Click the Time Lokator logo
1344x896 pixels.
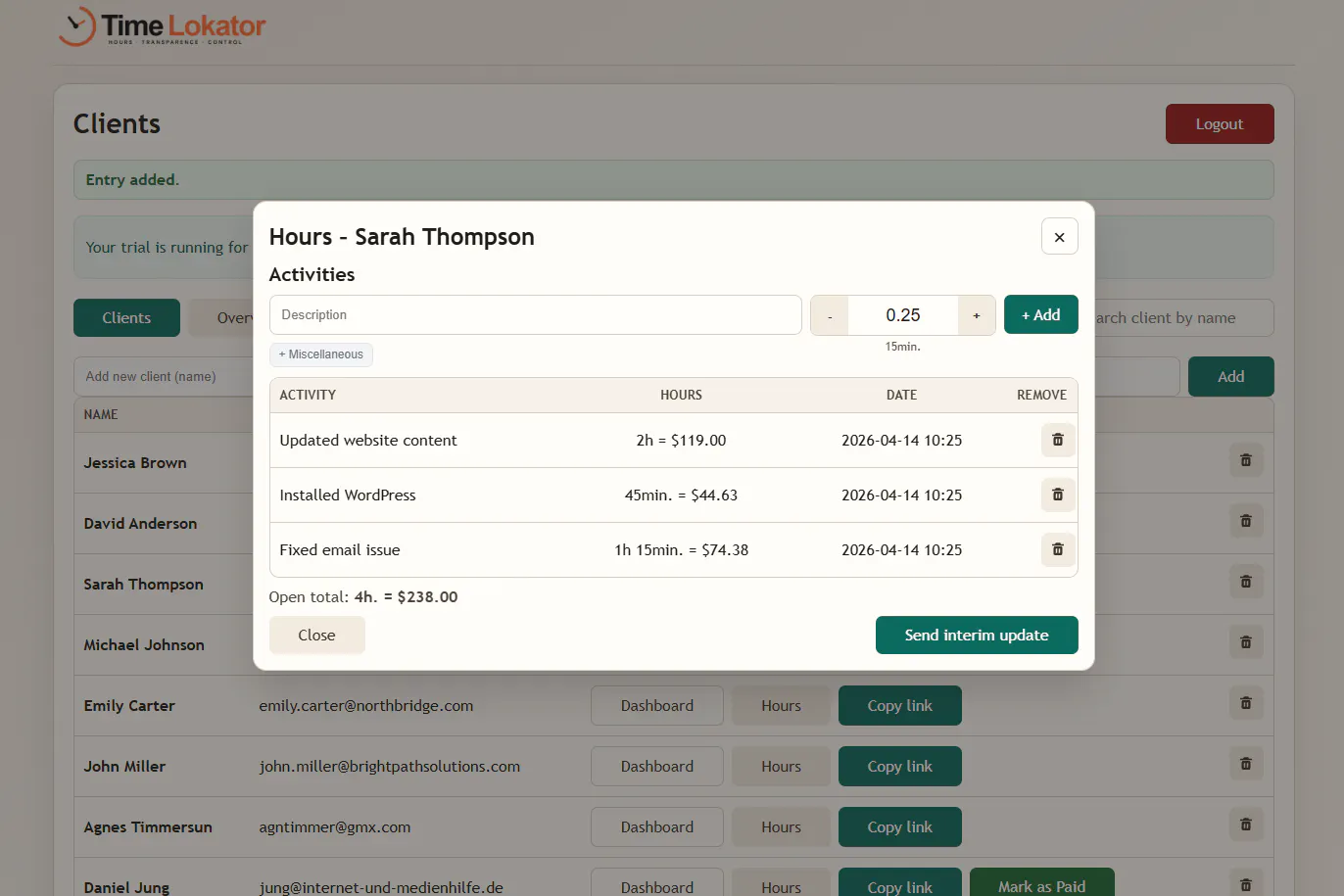pos(162,26)
